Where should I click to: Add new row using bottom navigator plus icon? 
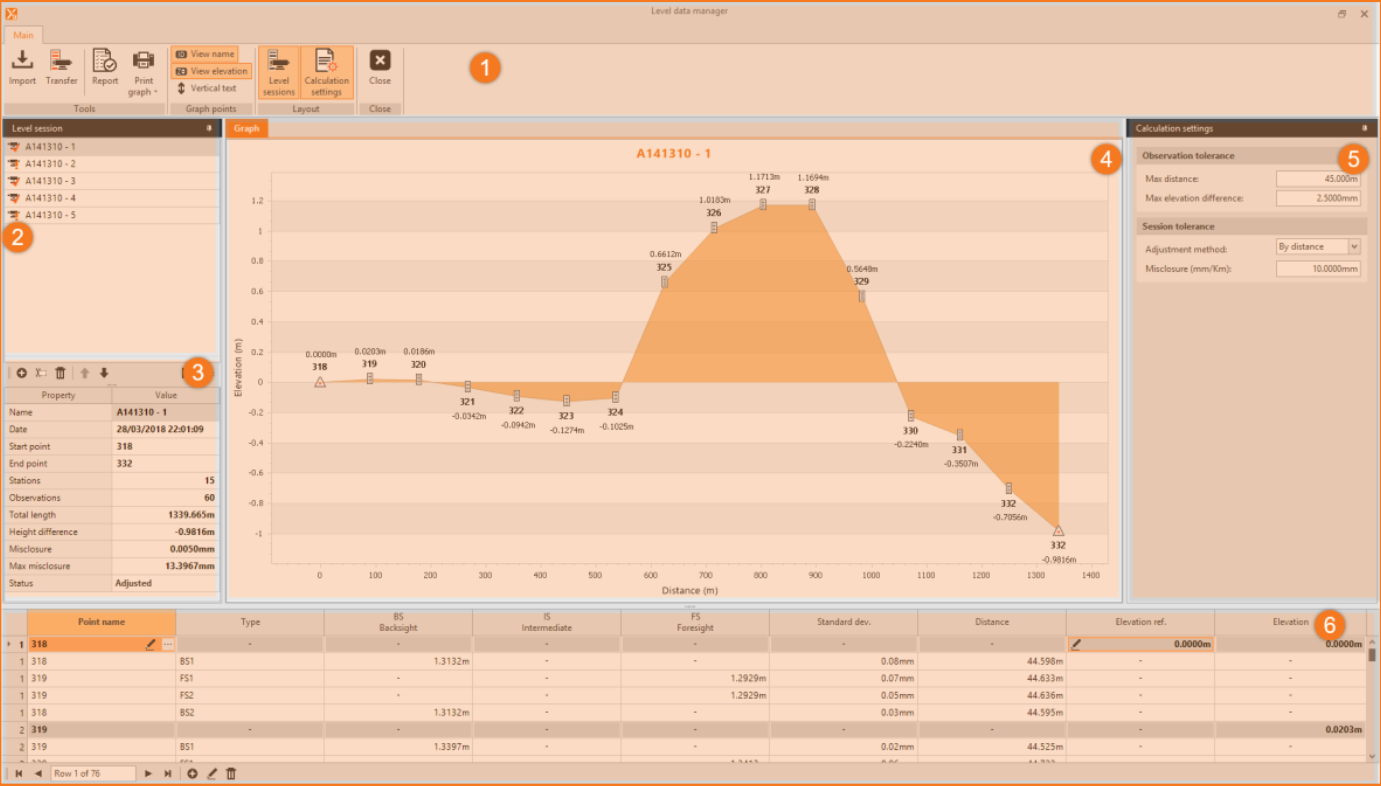point(192,773)
